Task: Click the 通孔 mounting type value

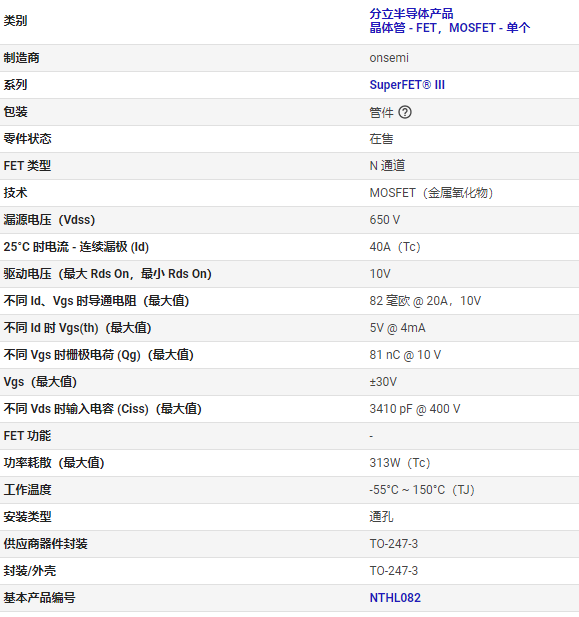Action: [x=381, y=517]
